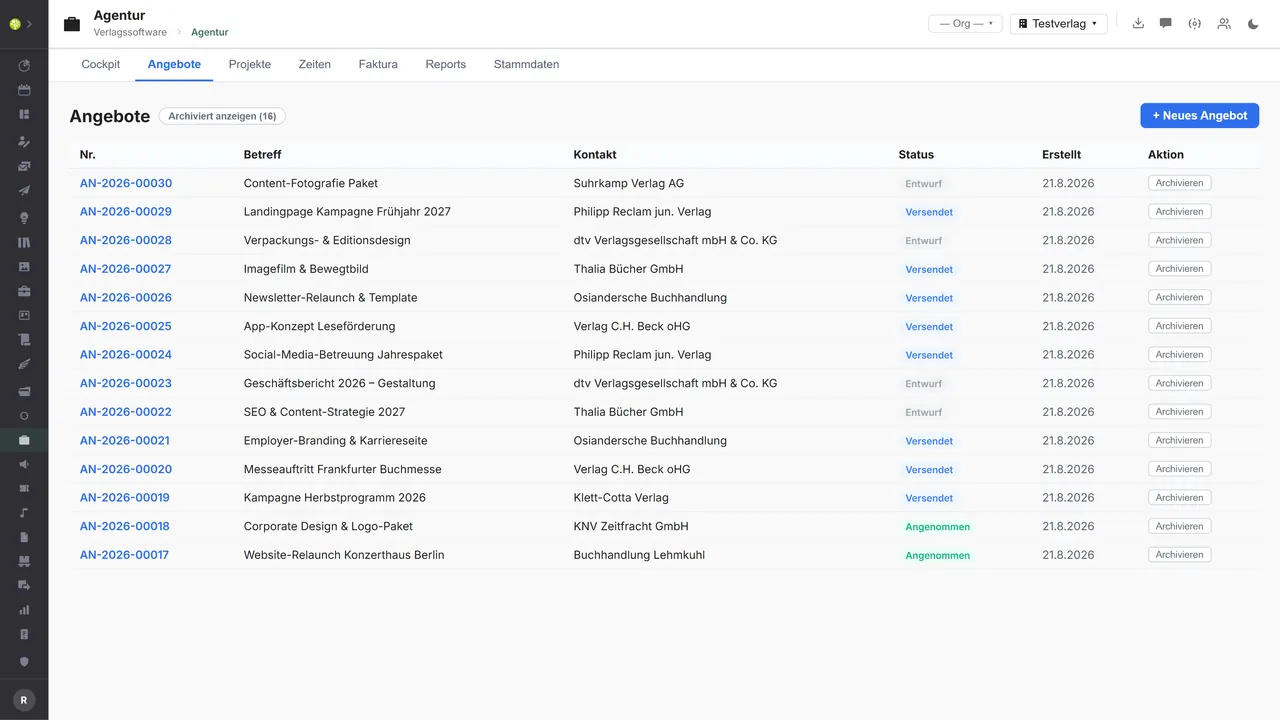Click the Erstellt column header
Image resolution: width=1280 pixels, height=720 pixels.
point(1061,155)
